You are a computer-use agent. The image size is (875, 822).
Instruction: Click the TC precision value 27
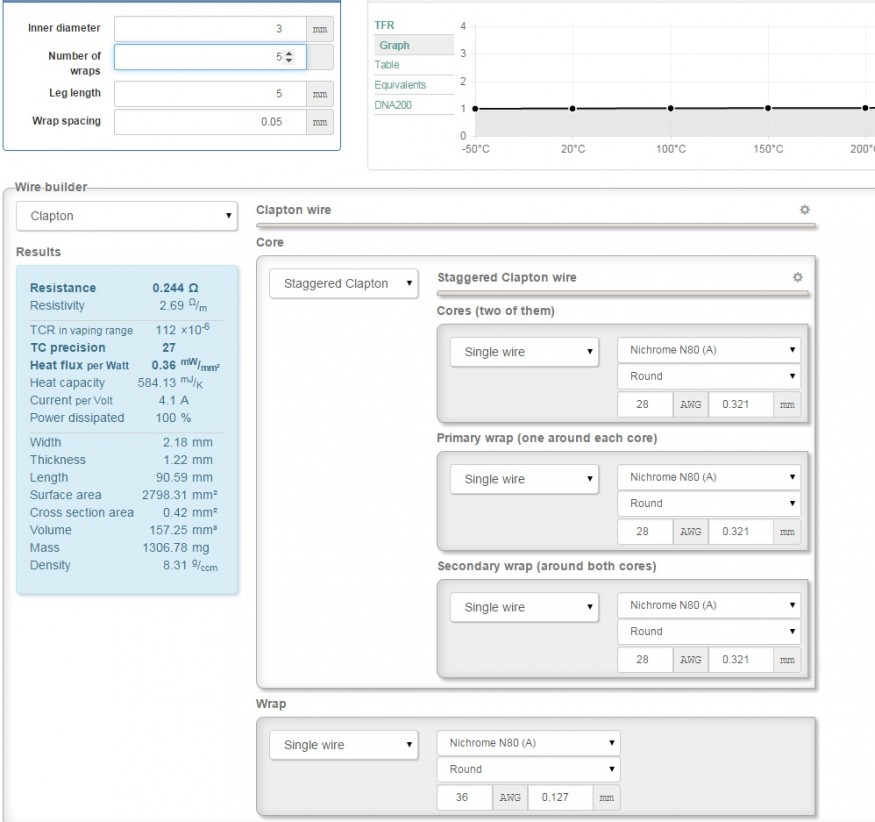[x=169, y=348]
